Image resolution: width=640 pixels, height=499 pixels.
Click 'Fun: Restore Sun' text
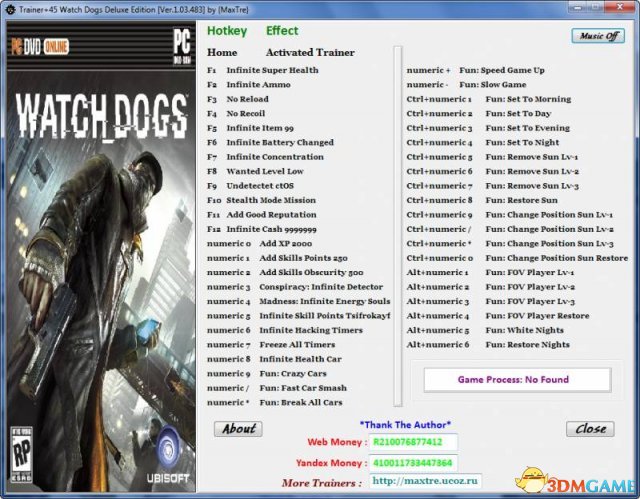pos(521,200)
